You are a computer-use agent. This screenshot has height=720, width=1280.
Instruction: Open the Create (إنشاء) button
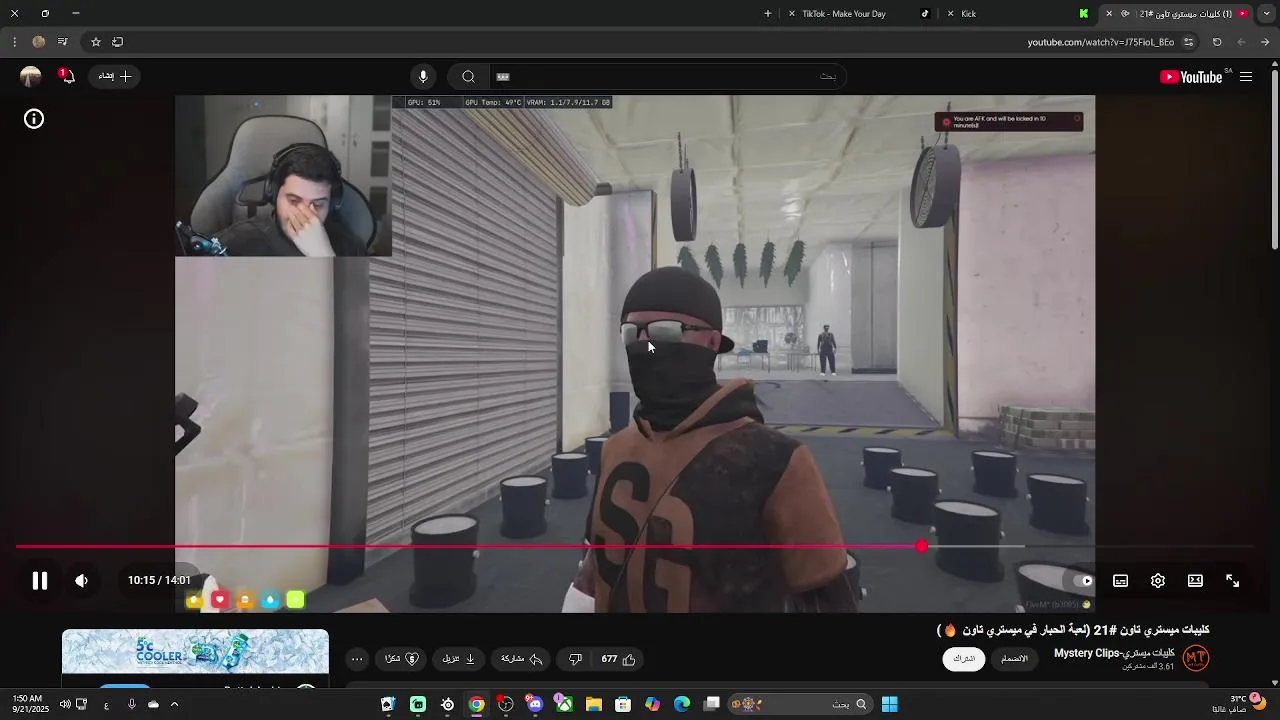click(x=114, y=77)
